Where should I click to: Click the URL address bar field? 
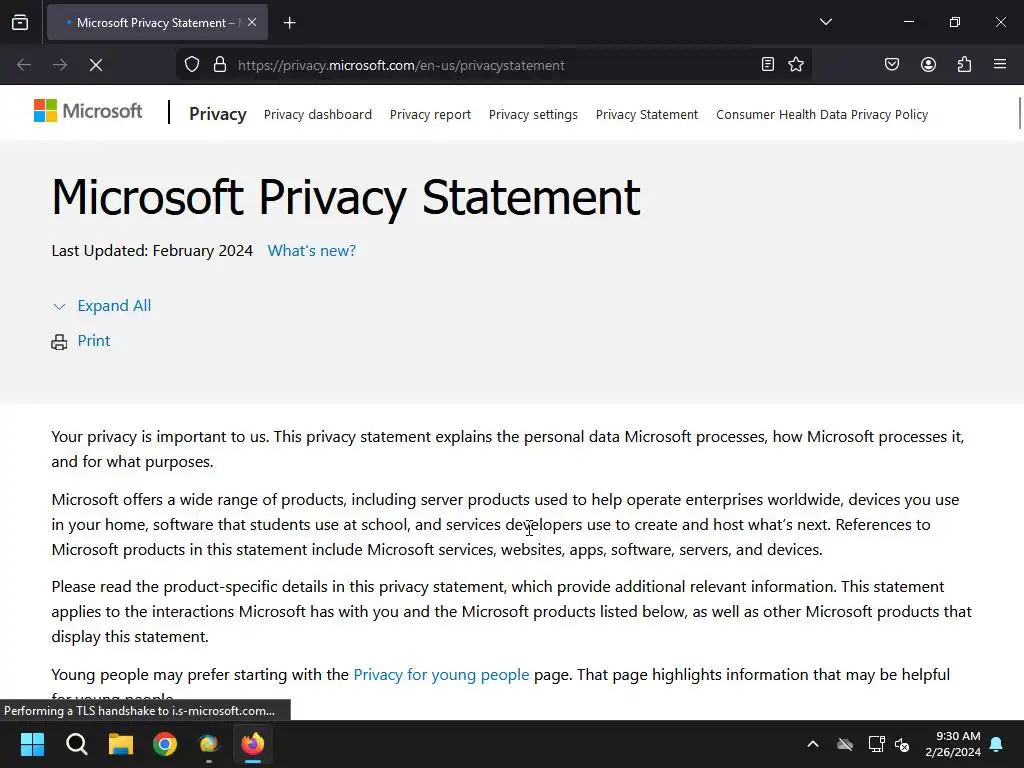(490, 65)
